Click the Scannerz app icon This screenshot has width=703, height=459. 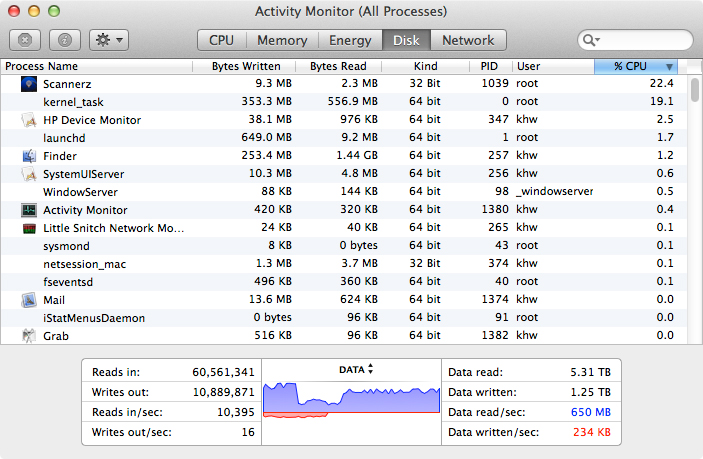pyautogui.click(x=29, y=84)
